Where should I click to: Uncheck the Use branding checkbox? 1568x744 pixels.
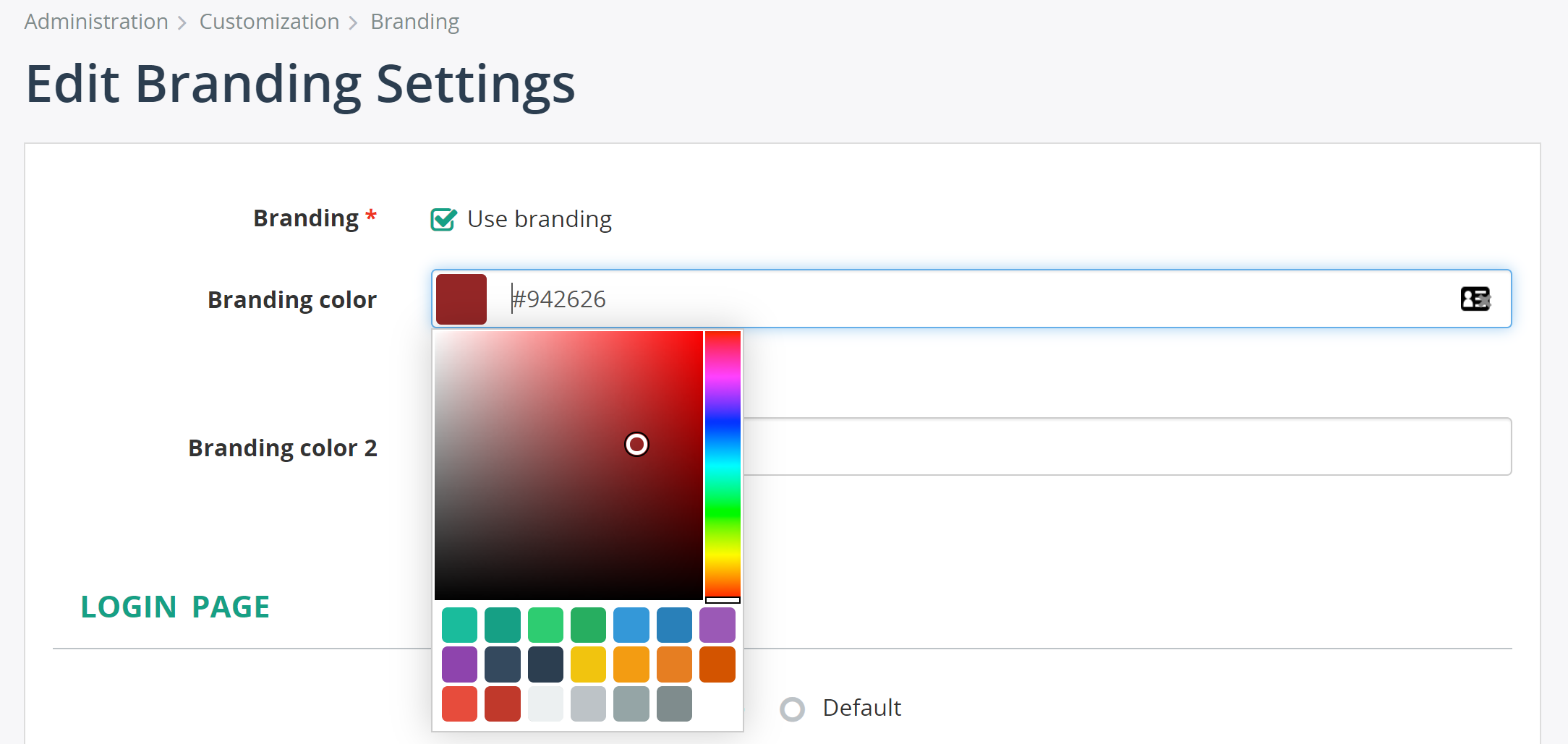click(x=443, y=219)
